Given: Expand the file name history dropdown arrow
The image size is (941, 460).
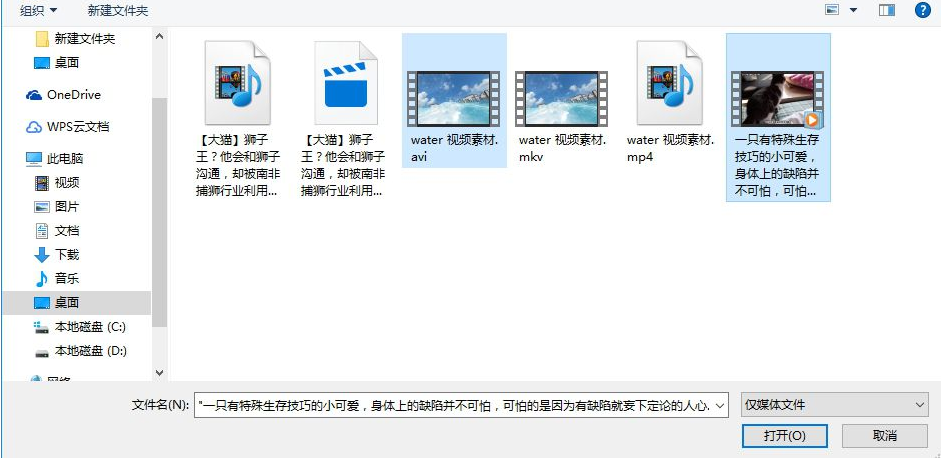Looking at the screenshot, I should pyautogui.click(x=721, y=406).
